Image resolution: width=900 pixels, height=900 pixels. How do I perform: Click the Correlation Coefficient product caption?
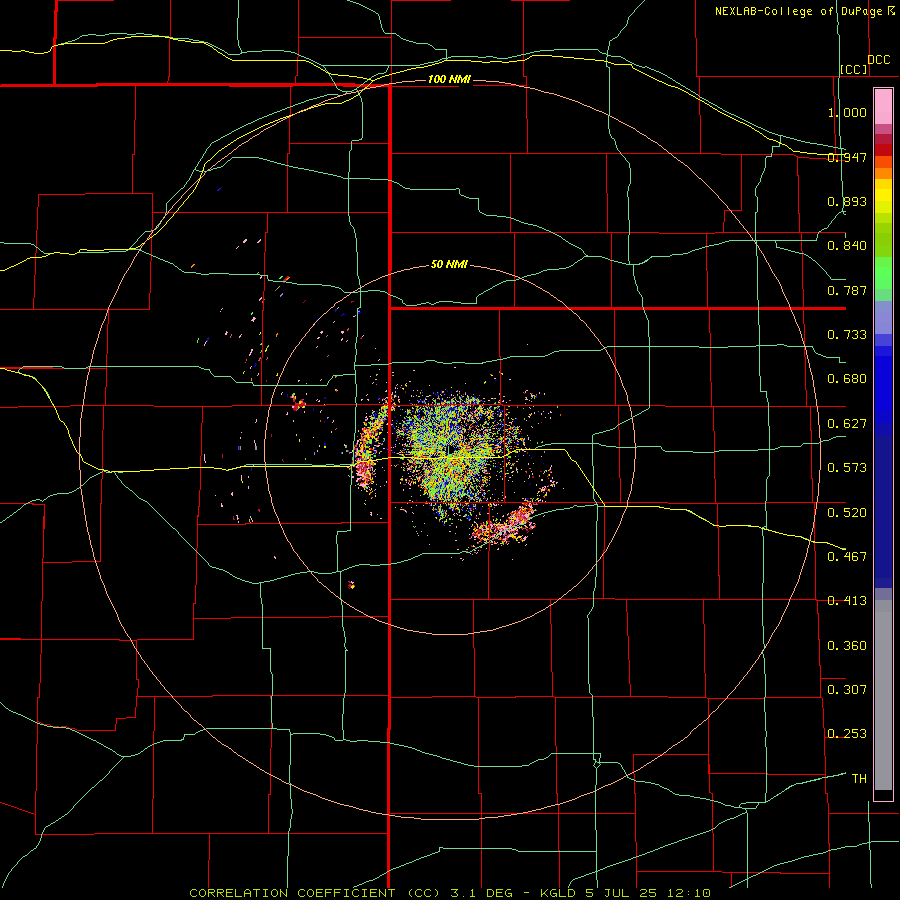click(450, 893)
